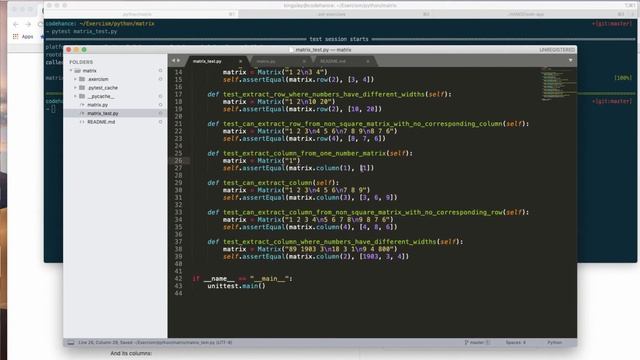This screenshot has width=640, height=360.
Task: Expand the .exercism folder
Action: point(76,79)
